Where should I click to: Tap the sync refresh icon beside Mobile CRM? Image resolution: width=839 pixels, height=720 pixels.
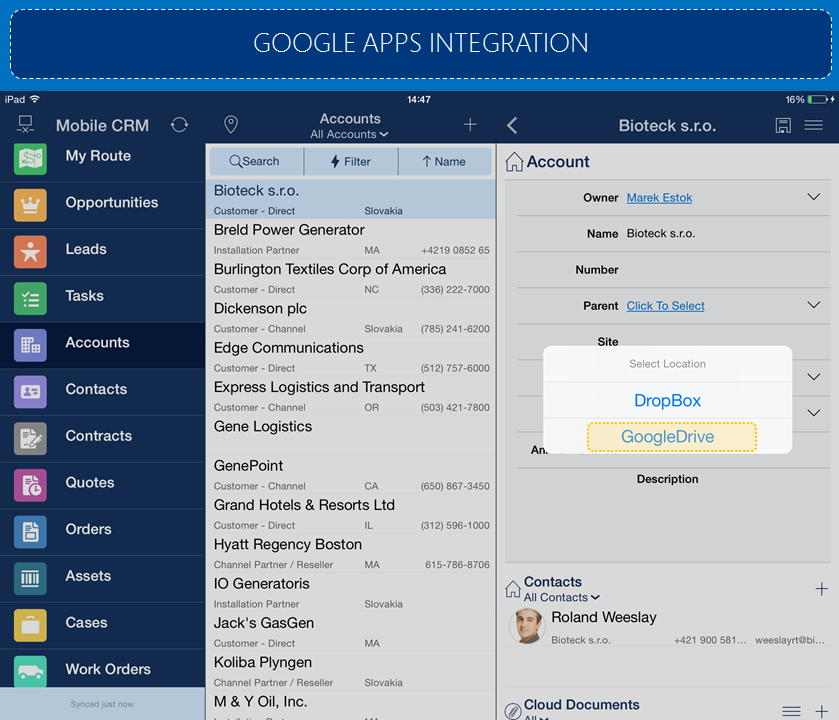[179, 125]
